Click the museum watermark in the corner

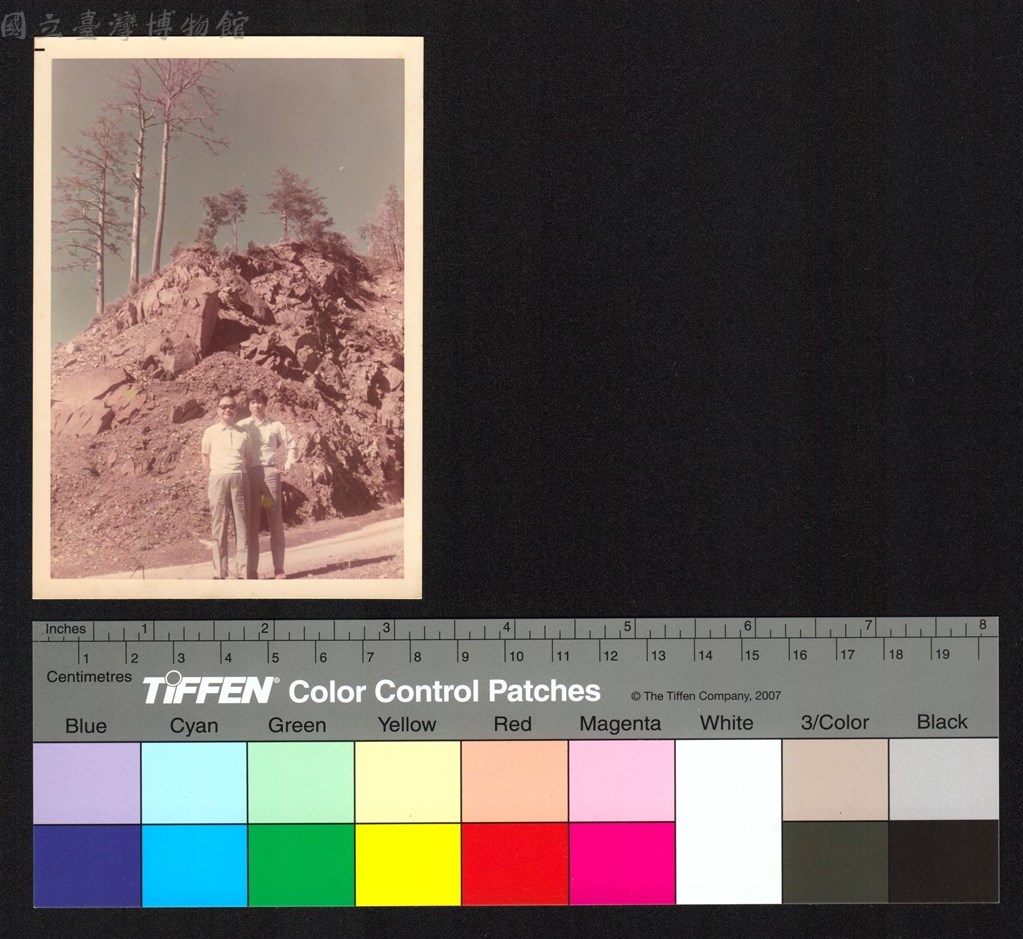pyautogui.click(x=125, y=25)
